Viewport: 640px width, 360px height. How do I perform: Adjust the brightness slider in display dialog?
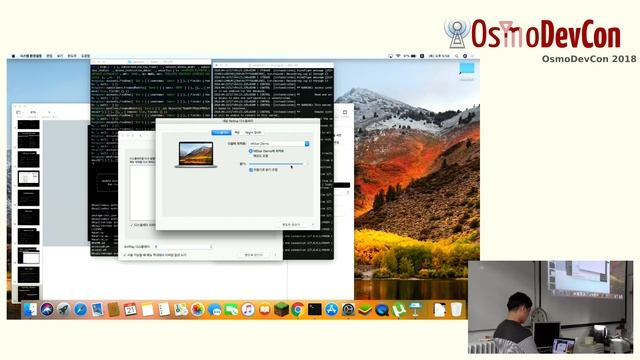point(276,164)
